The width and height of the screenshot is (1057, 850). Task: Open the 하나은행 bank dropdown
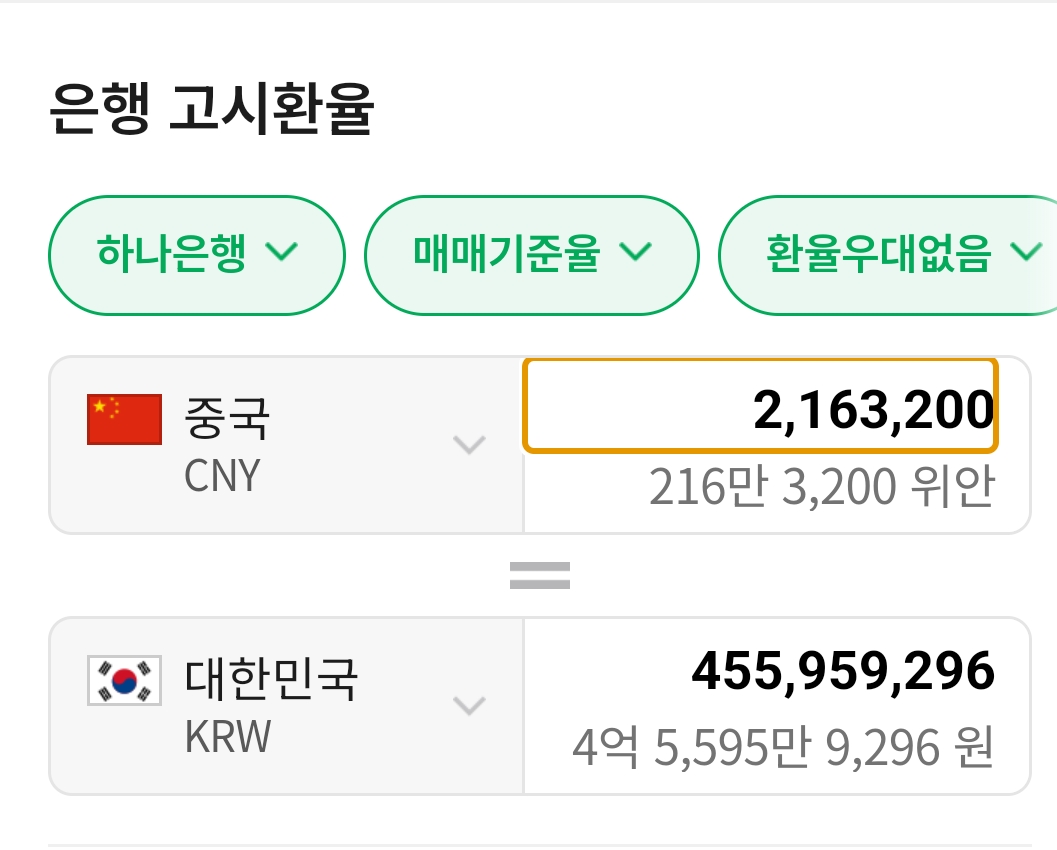pyautogui.click(x=197, y=254)
